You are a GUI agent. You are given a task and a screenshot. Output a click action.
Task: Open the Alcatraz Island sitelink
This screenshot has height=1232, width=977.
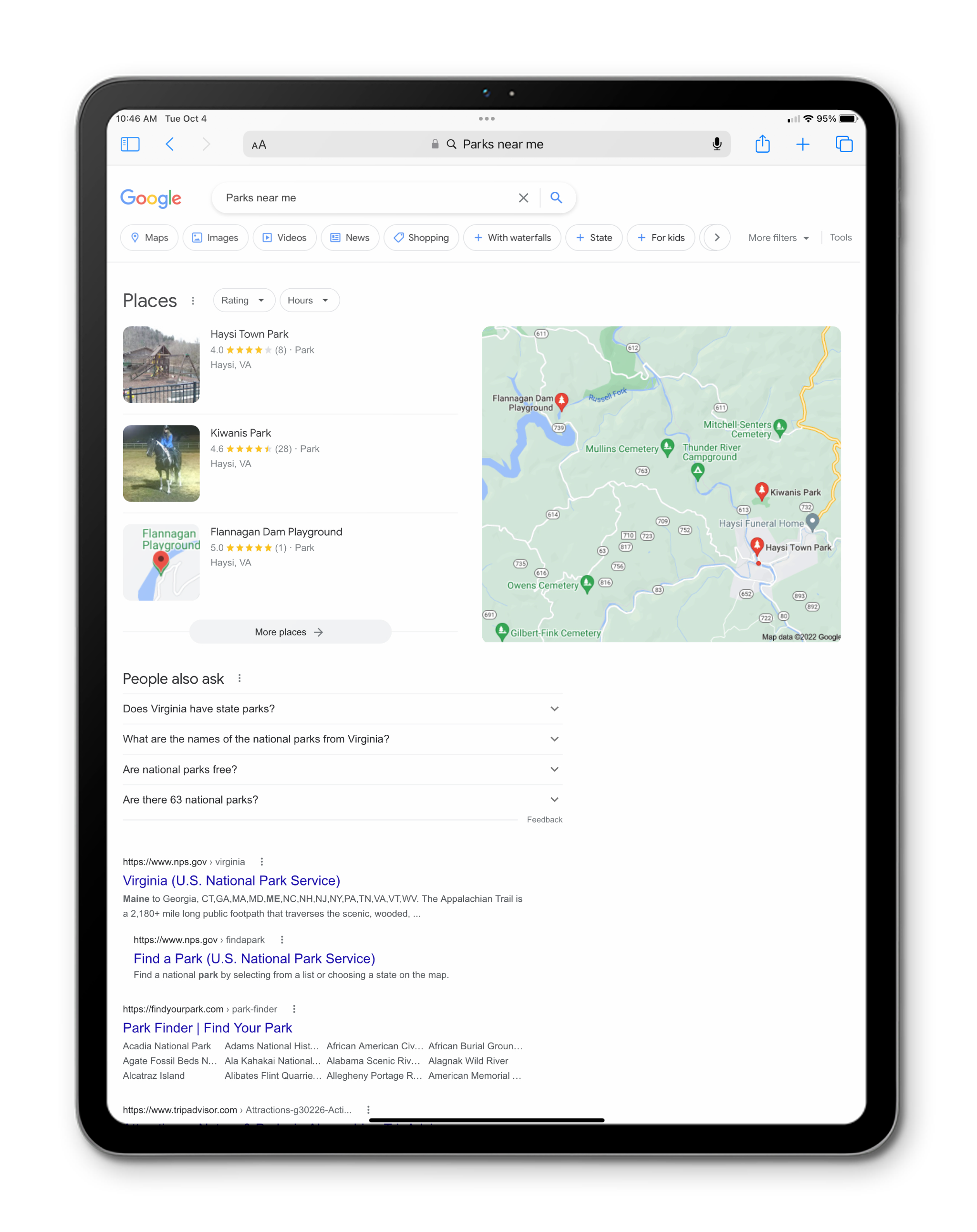point(154,1075)
